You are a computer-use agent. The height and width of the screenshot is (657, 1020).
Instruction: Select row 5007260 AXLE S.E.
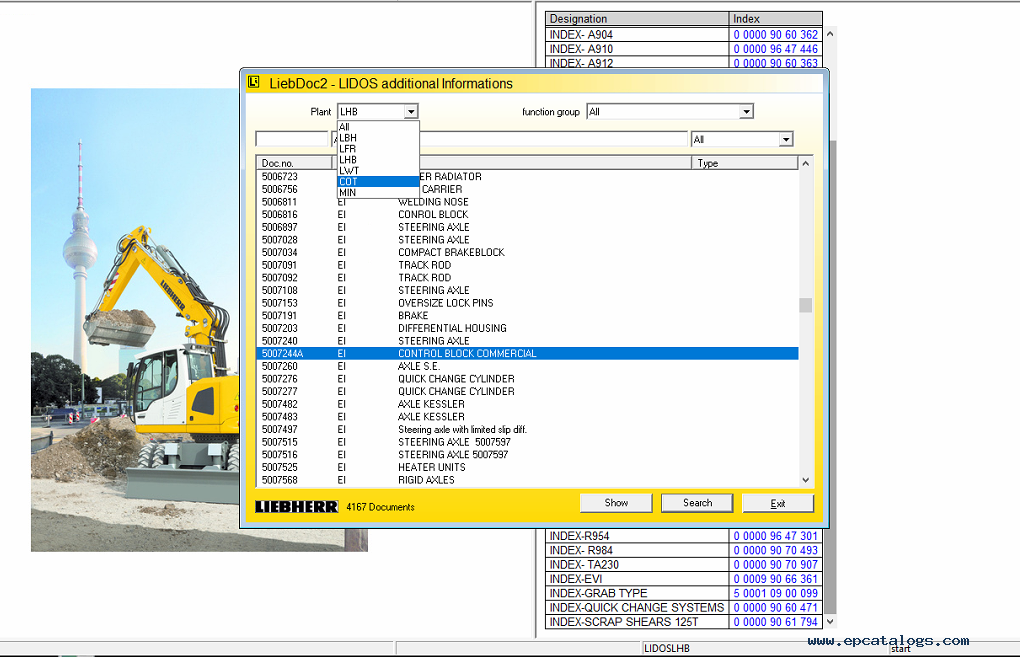coord(528,366)
